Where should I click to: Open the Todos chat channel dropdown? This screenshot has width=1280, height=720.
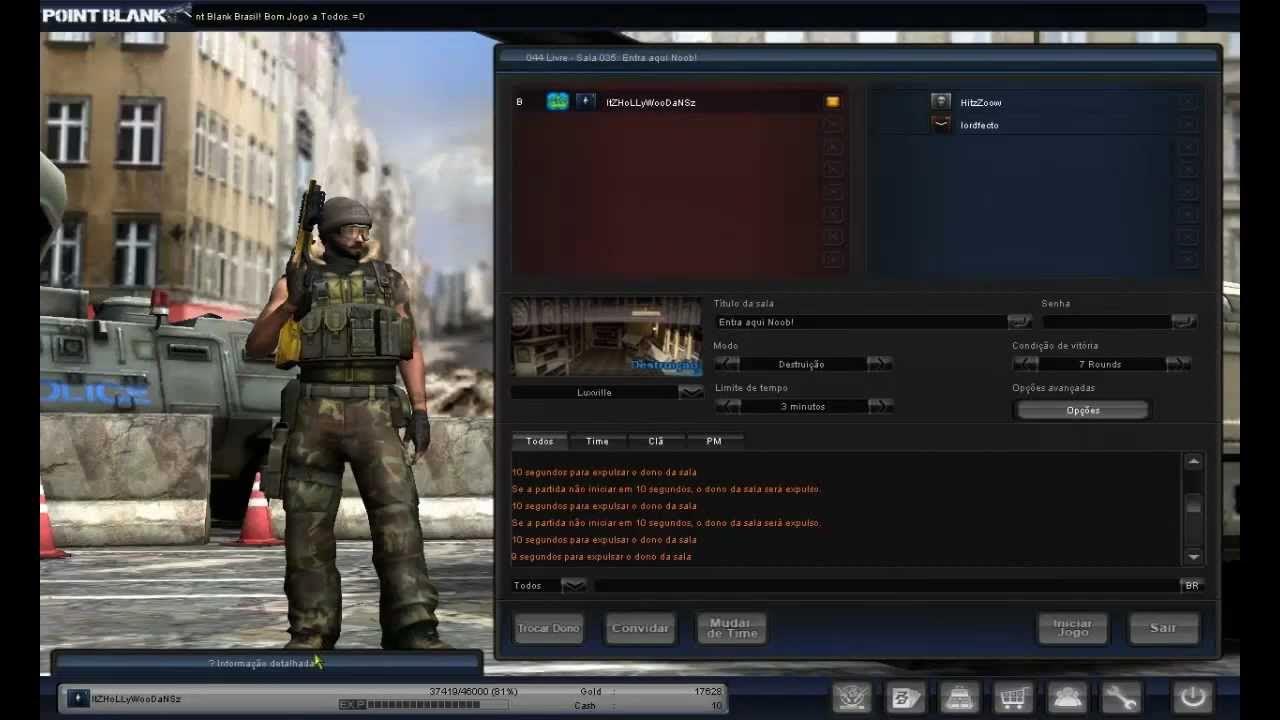(x=574, y=585)
